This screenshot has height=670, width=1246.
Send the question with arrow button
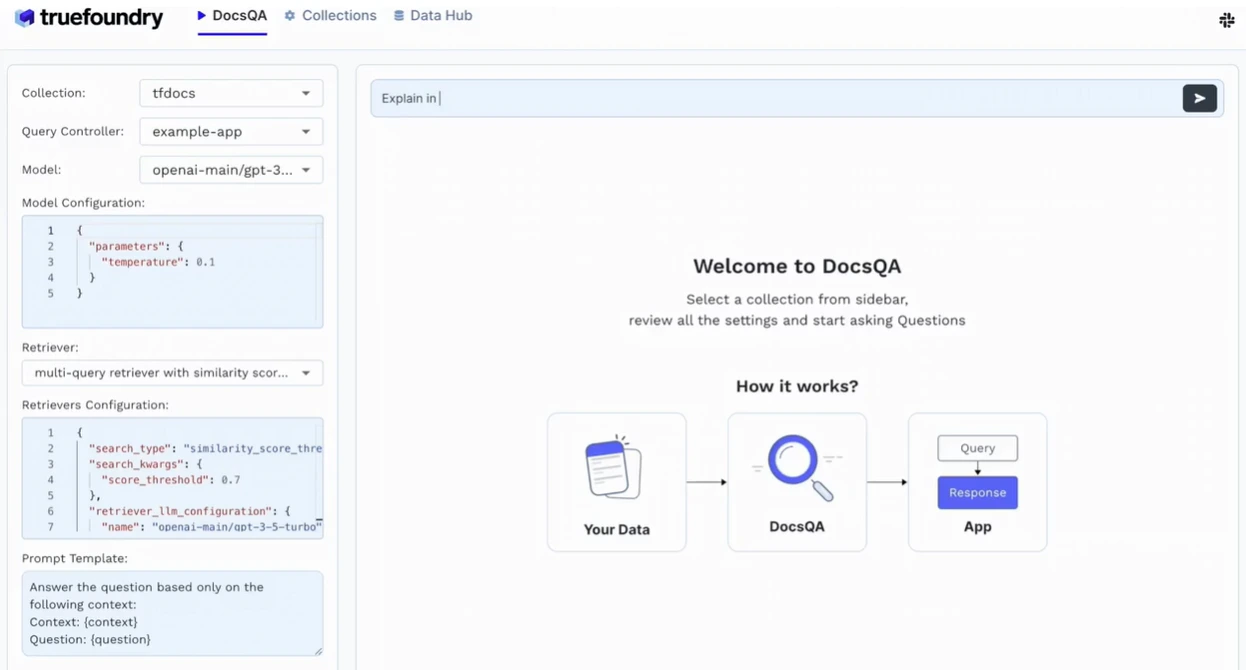click(x=1199, y=98)
